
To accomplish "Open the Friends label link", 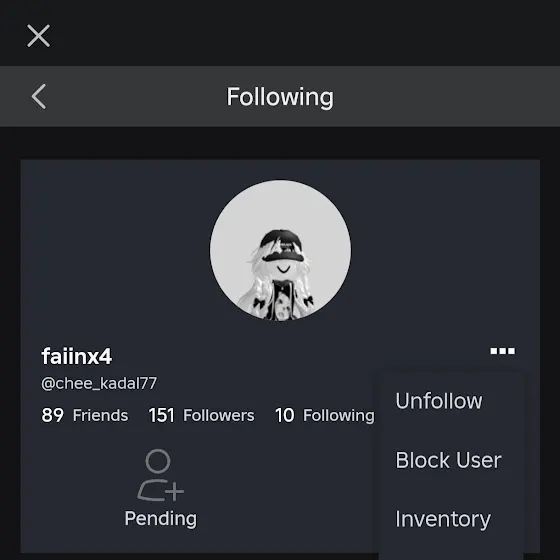I will tap(100, 415).
